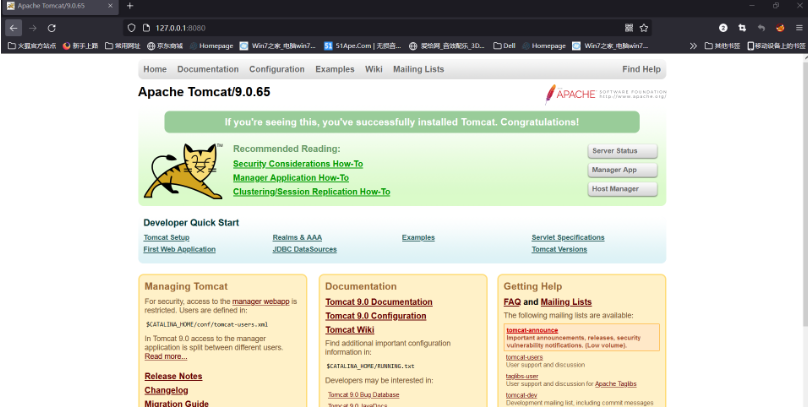Open the 爱给网 bookmark
This screenshot has width=808, height=407.
447,46
